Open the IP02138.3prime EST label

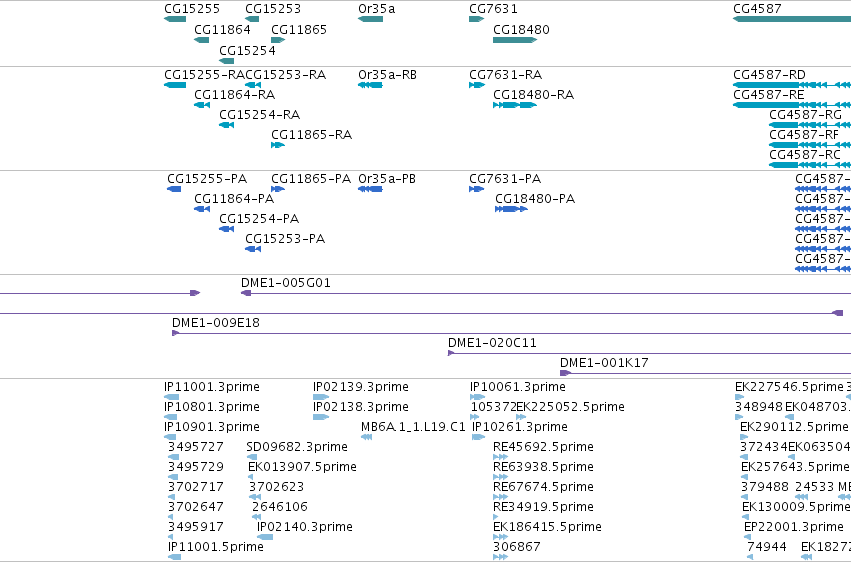pos(361,407)
